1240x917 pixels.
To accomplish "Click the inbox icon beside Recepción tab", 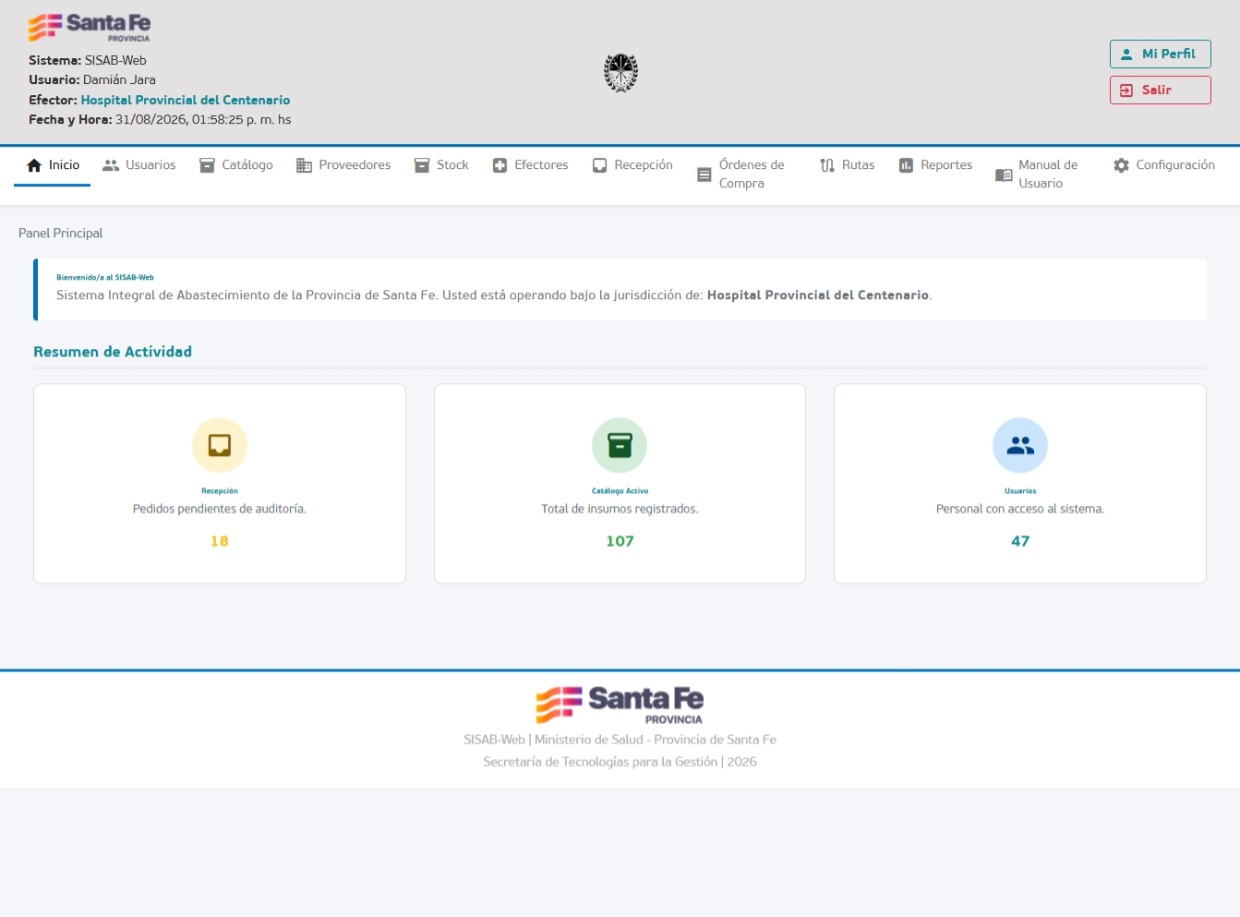I will [600, 166].
